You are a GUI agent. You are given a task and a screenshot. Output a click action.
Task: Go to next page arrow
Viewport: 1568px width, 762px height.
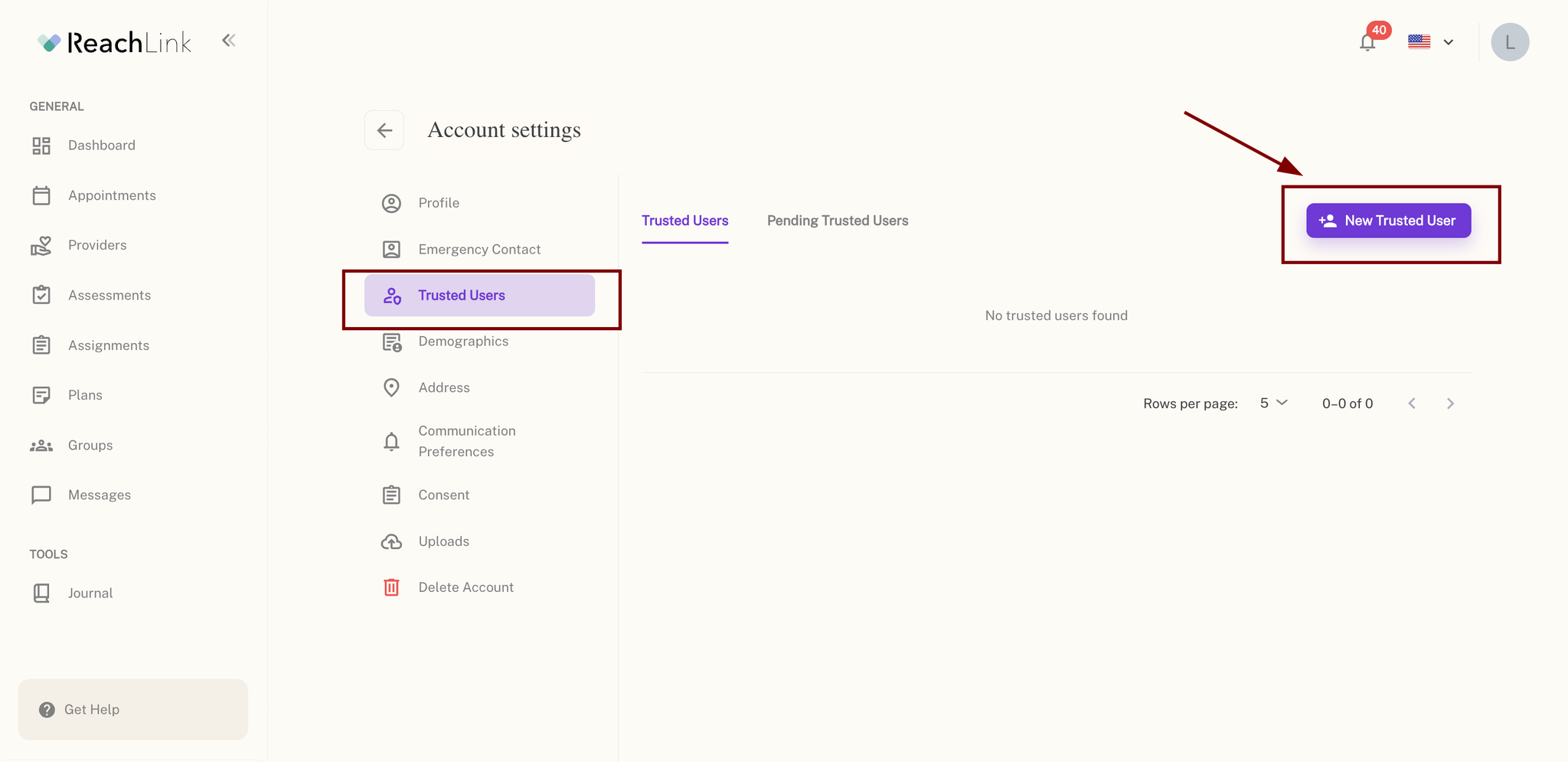pos(1450,404)
